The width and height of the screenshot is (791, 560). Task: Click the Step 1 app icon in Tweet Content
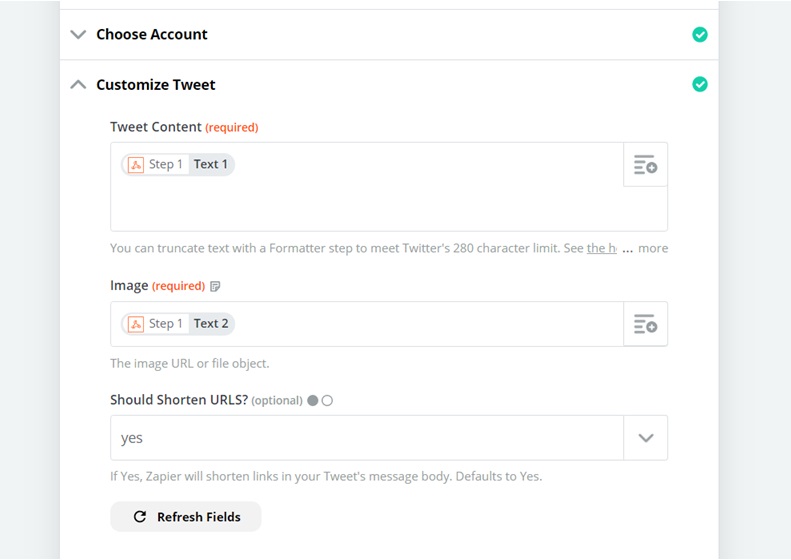pos(136,165)
